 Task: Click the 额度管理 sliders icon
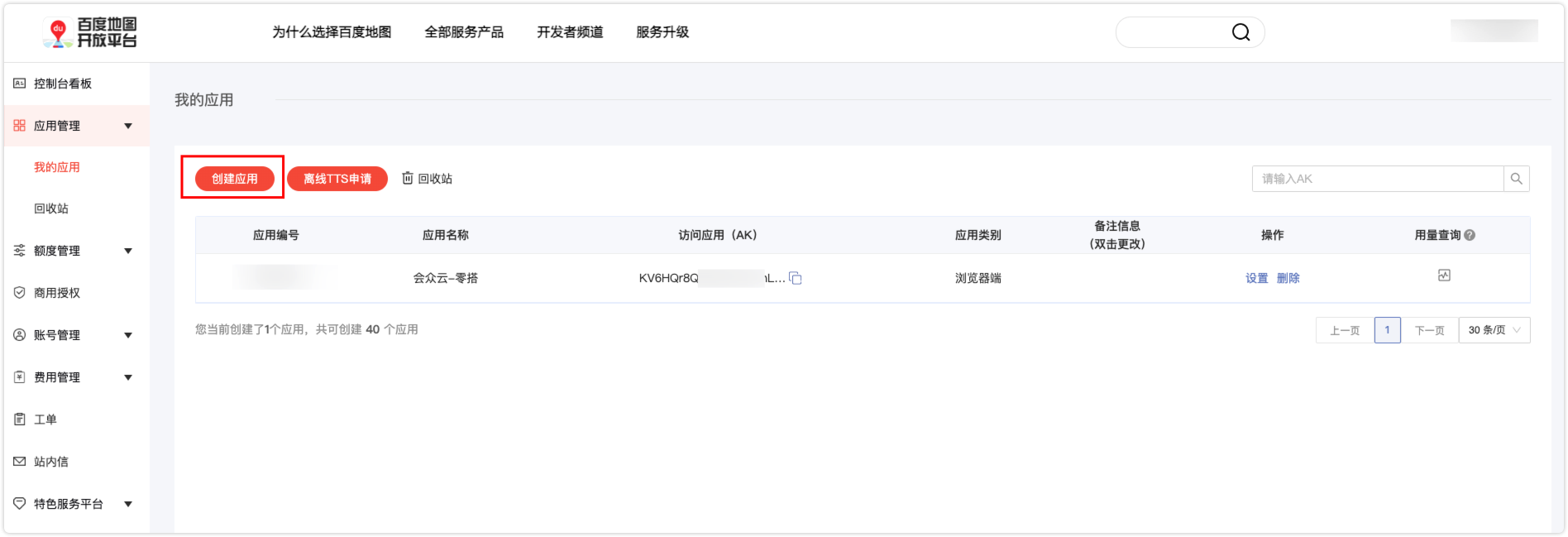19,251
